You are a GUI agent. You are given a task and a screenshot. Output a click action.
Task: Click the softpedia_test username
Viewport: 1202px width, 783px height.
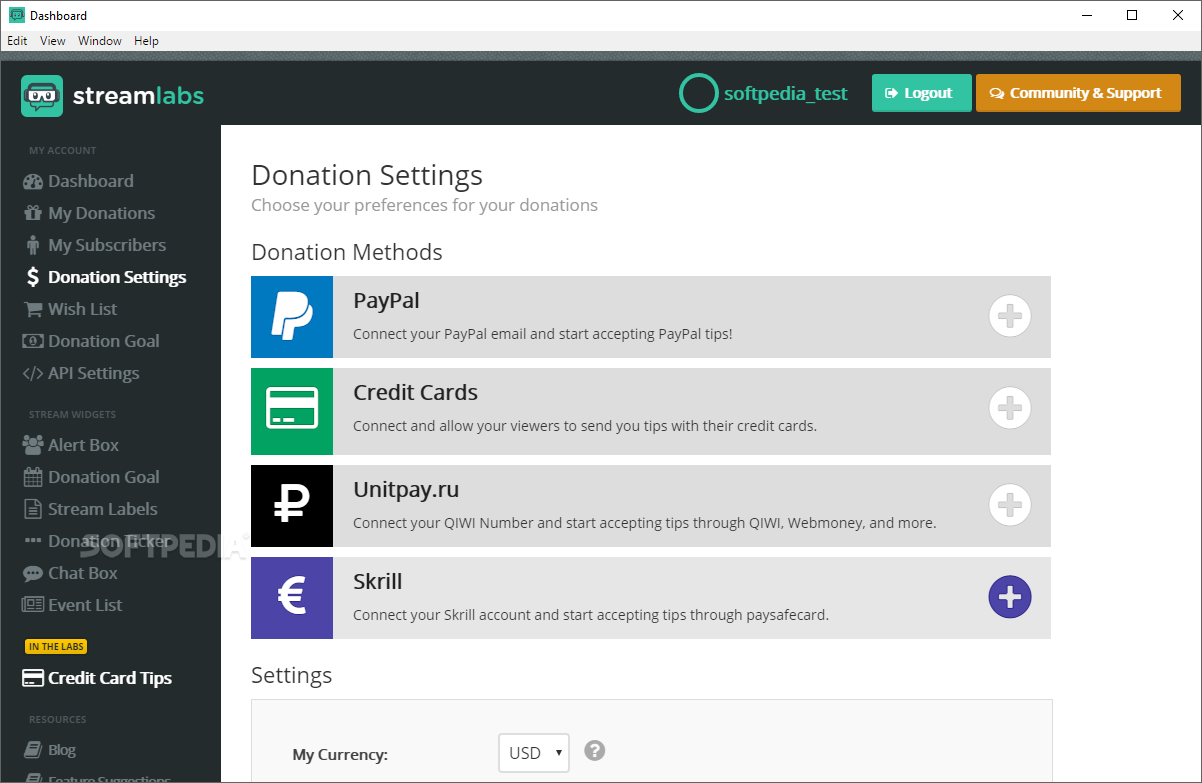point(786,94)
